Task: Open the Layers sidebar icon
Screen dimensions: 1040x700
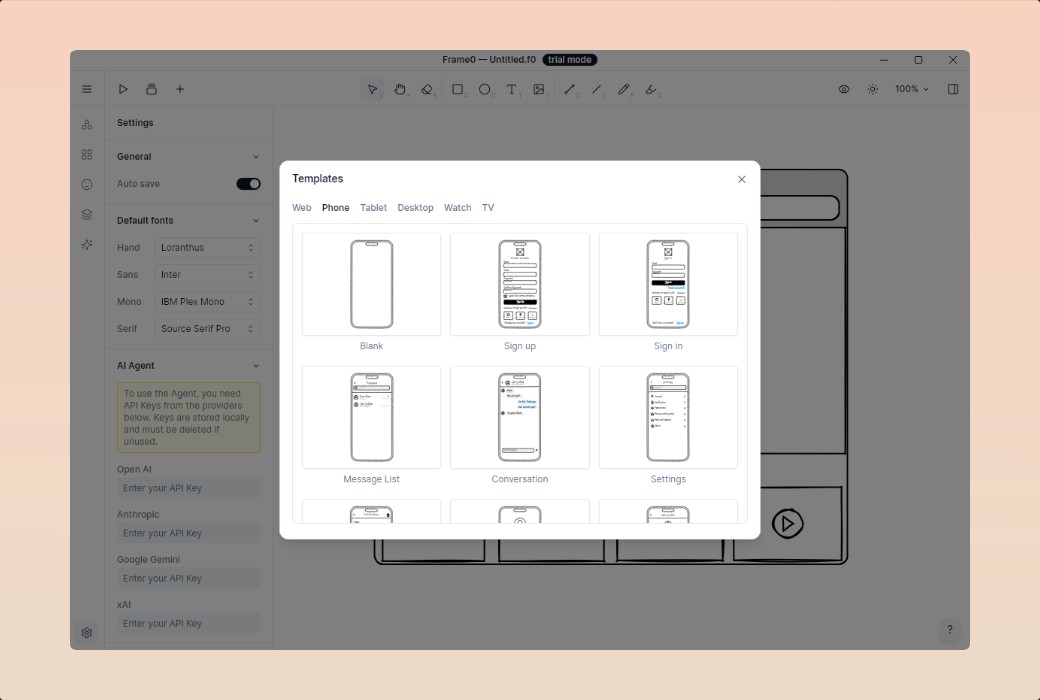Action: point(87,214)
